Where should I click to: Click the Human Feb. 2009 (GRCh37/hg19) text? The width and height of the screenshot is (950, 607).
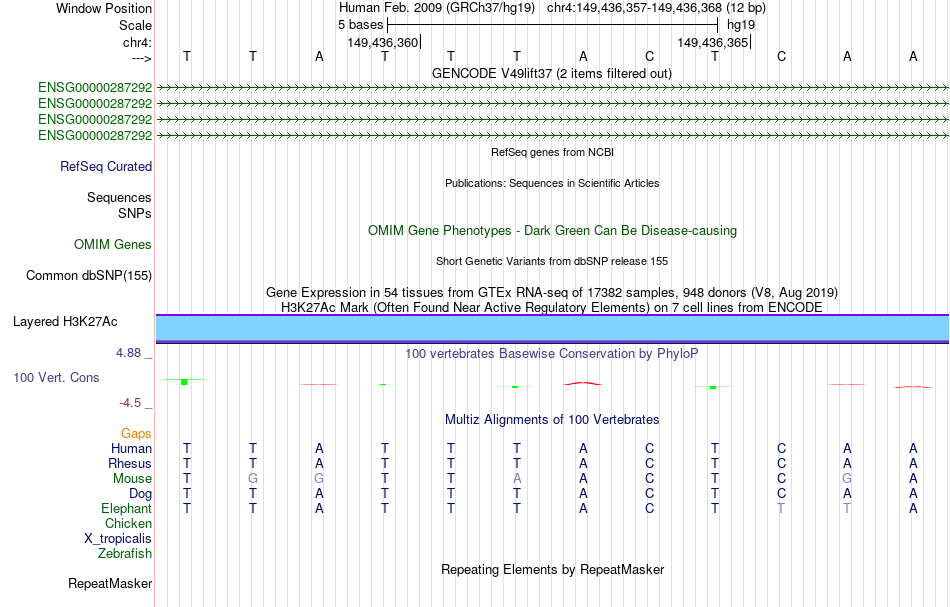[x=437, y=8]
